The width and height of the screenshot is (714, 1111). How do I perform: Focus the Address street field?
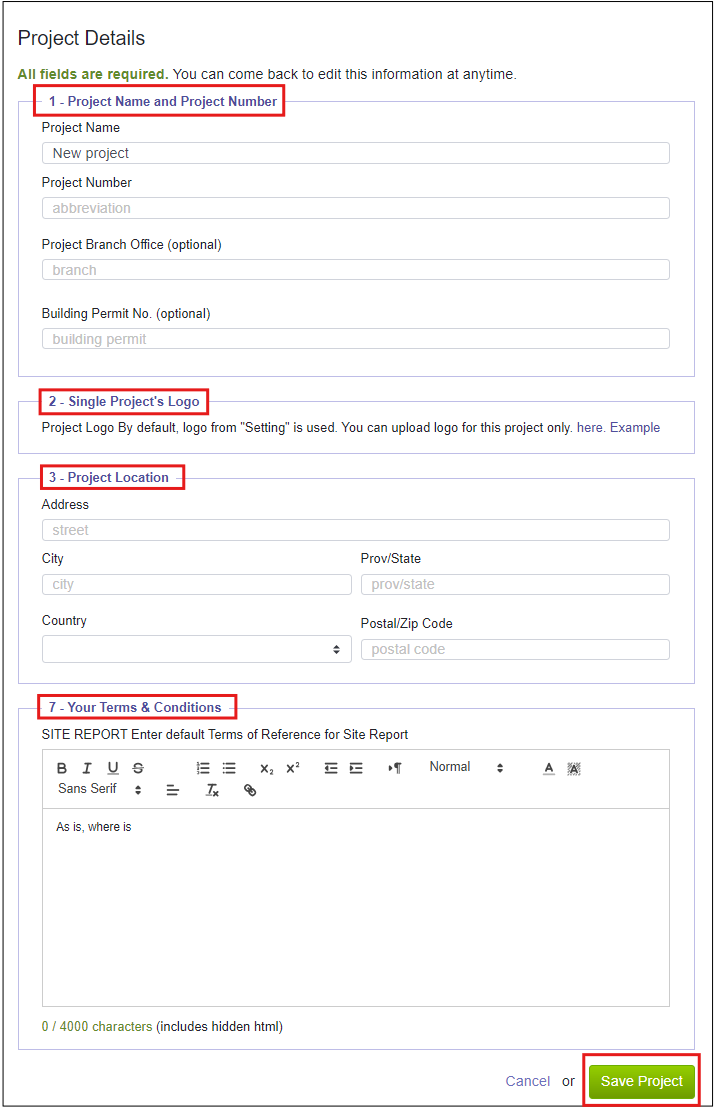pos(356,530)
